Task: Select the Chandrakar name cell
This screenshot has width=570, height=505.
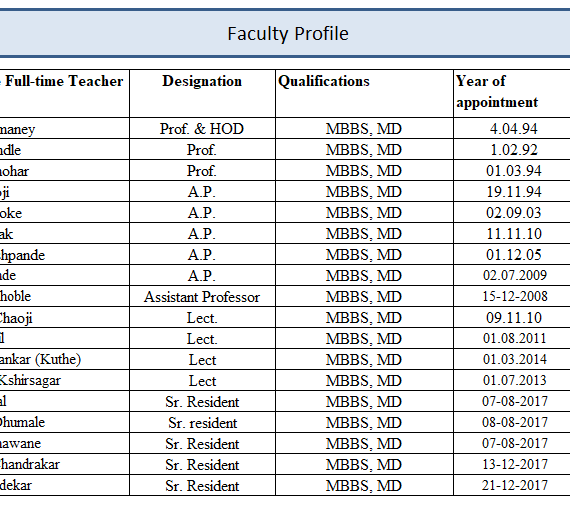Action: tap(64, 465)
